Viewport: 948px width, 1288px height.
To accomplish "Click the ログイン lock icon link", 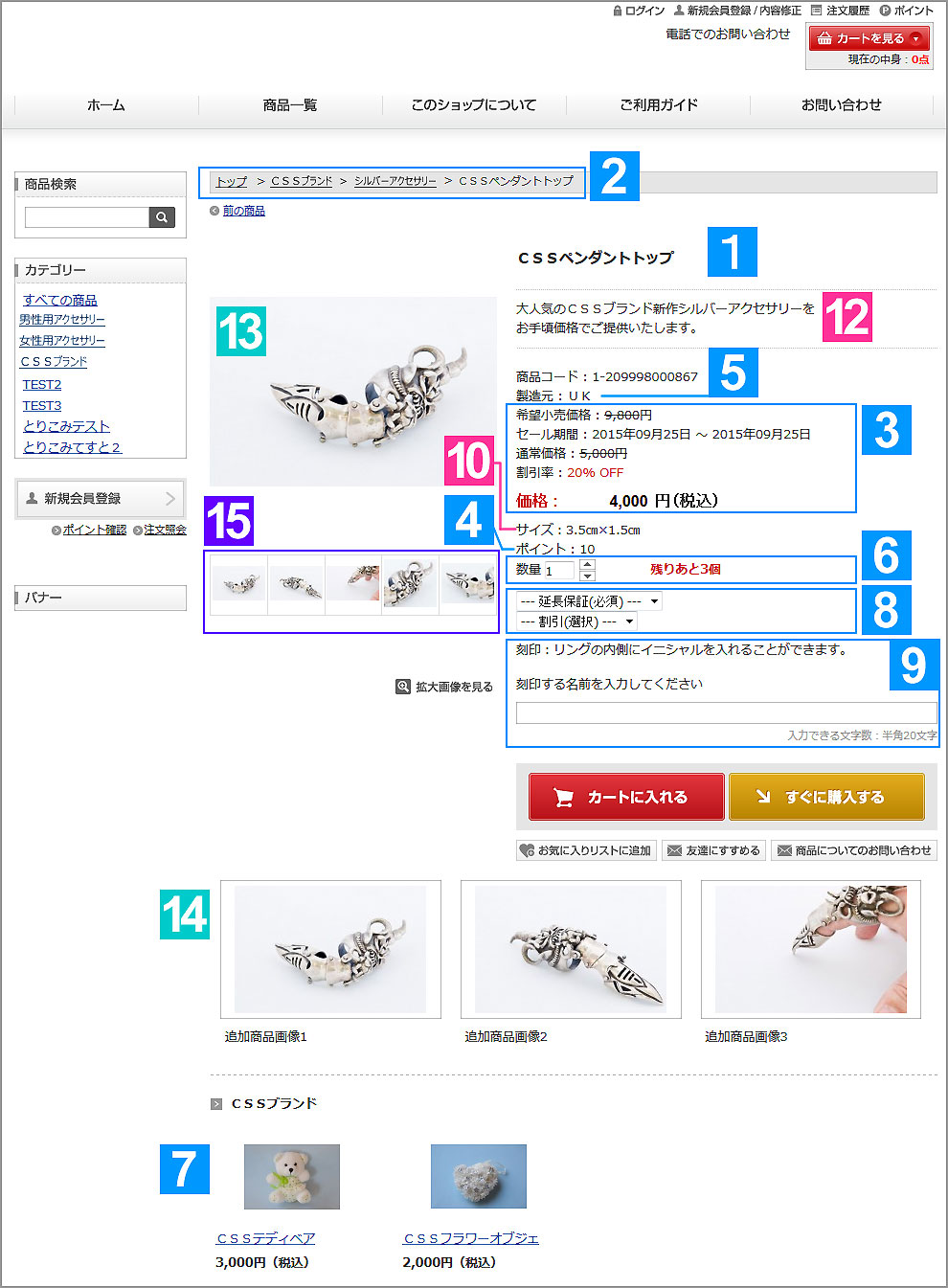I will [x=639, y=11].
